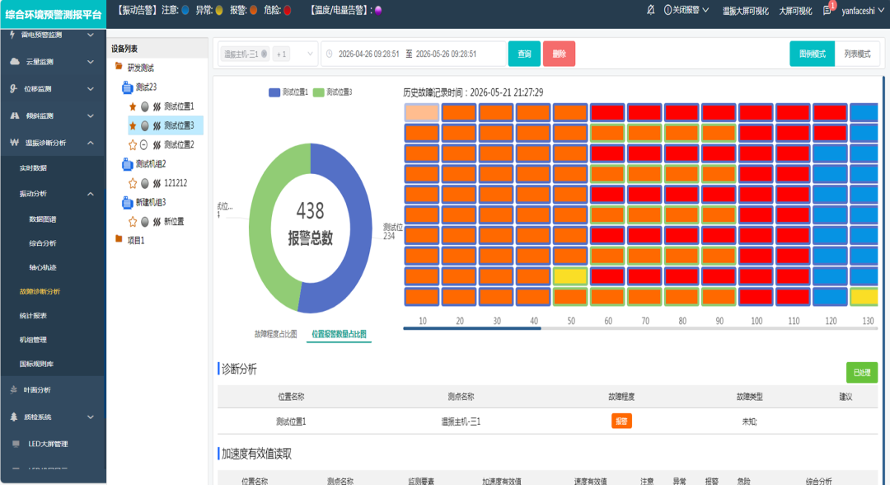This screenshot has height=485, width=890.
Task: Click the green 已处理 button
Action: pyautogui.click(x=862, y=373)
